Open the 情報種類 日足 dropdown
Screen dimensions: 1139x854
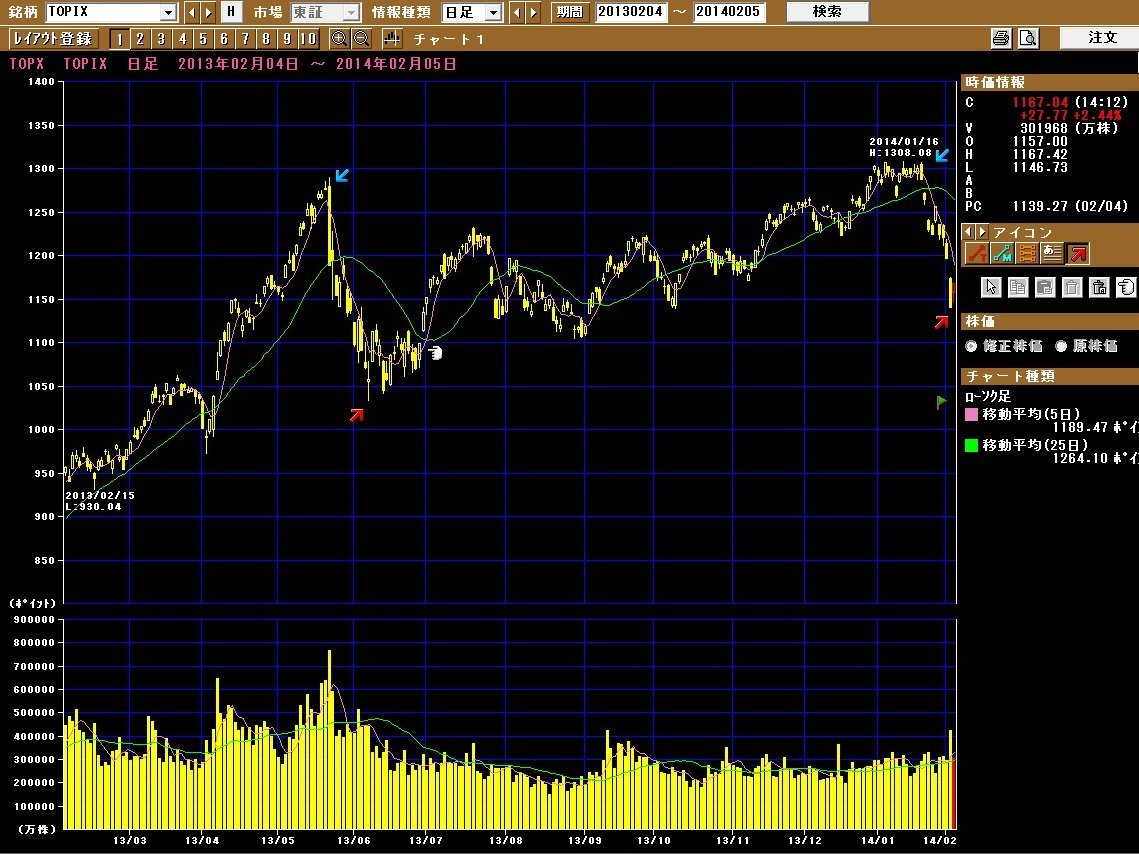point(494,12)
